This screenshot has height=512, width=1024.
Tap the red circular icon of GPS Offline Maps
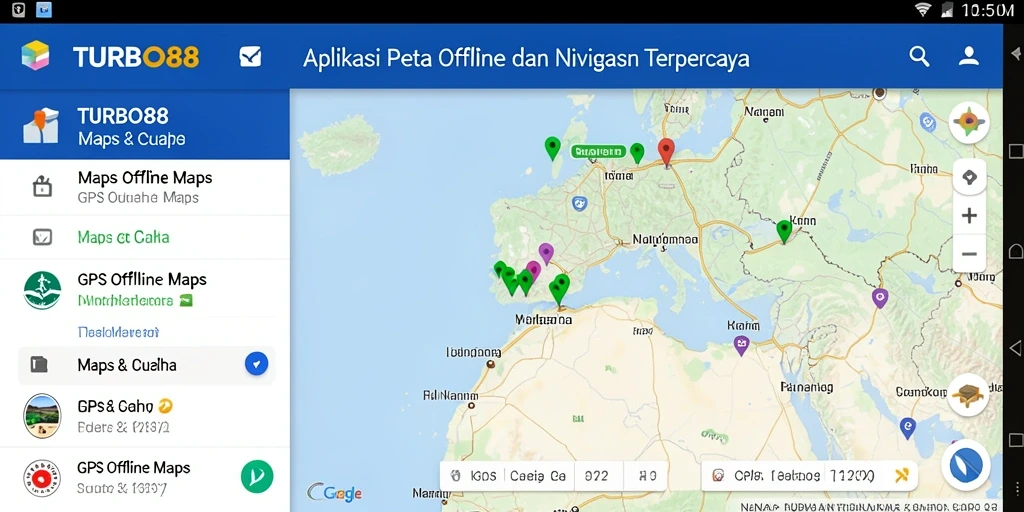pyautogui.click(x=42, y=478)
